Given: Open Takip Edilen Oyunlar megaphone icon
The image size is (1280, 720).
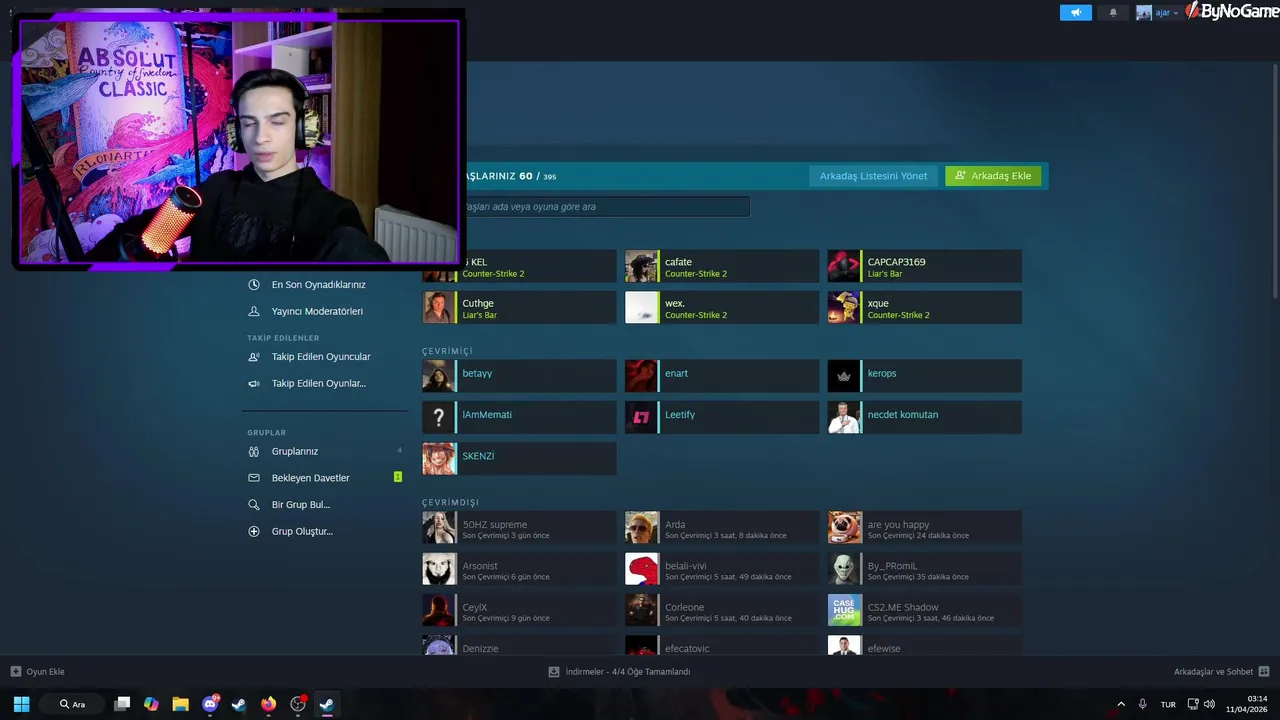Looking at the screenshot, I should (254, 383).
